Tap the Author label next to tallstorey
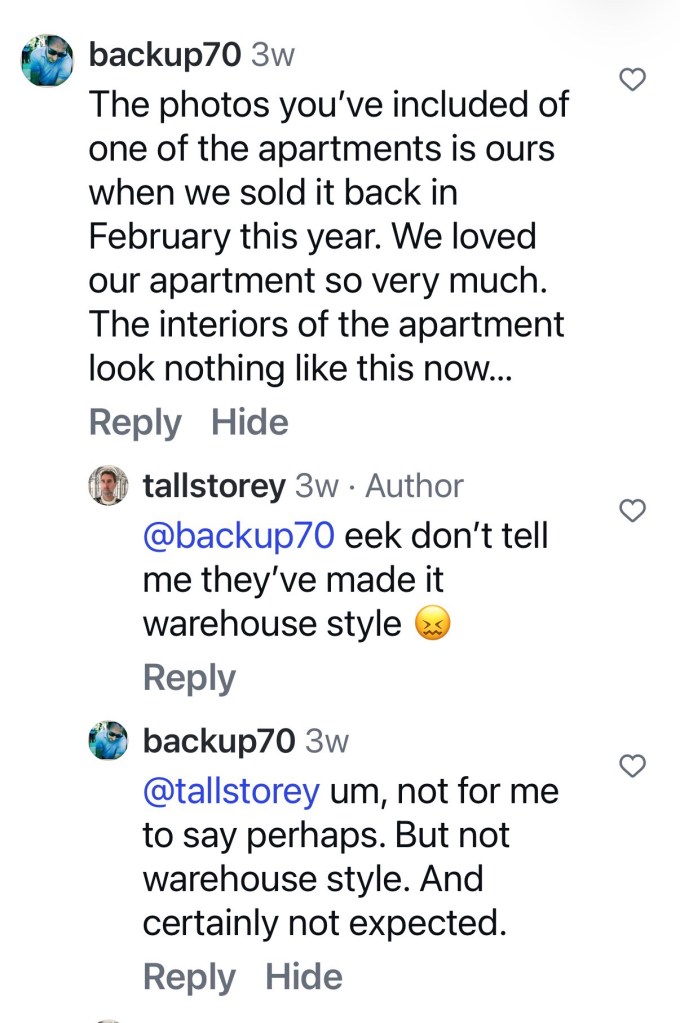Image resolution: width=680 pixels, height=1023 pixels. [x=414, y=486]
